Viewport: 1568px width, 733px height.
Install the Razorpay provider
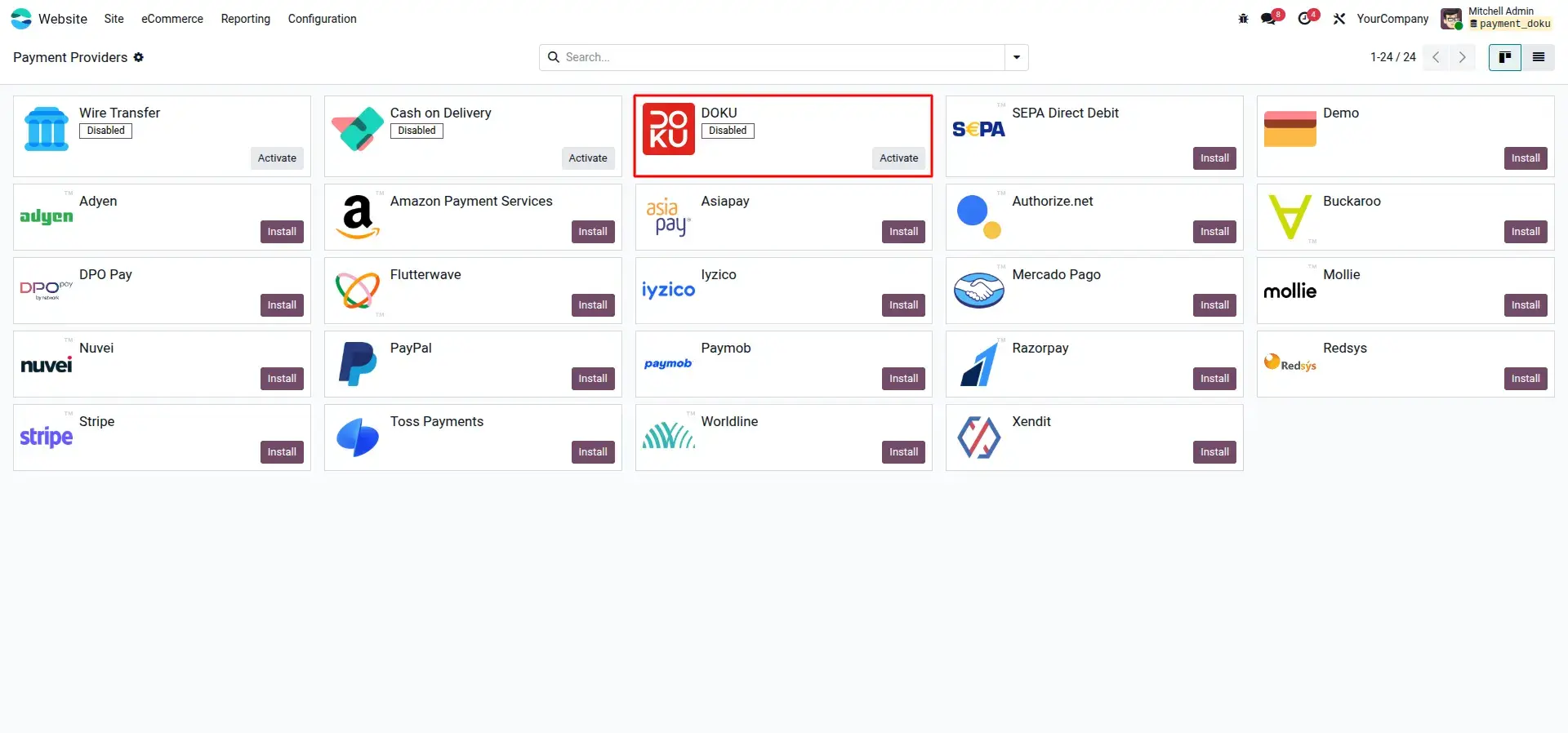(1214, 379)
